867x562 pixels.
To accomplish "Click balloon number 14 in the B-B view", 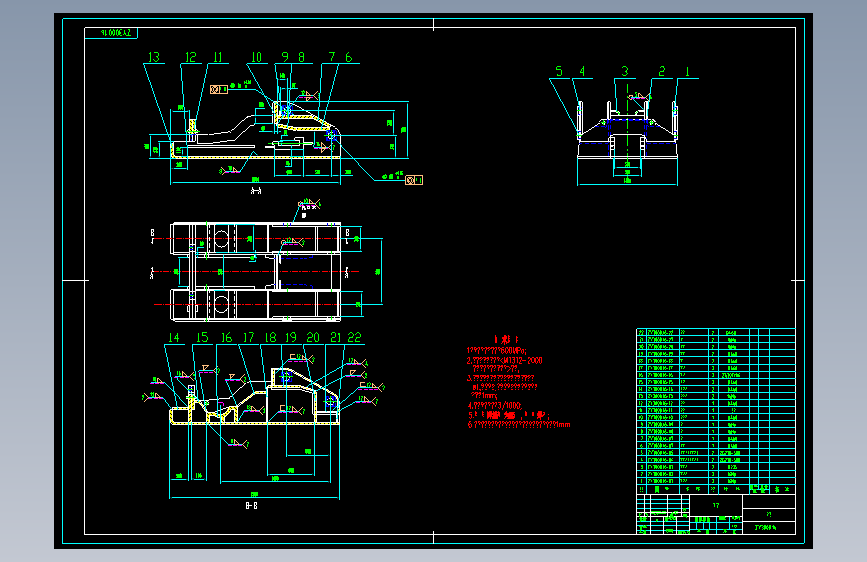I will [174, 337].
